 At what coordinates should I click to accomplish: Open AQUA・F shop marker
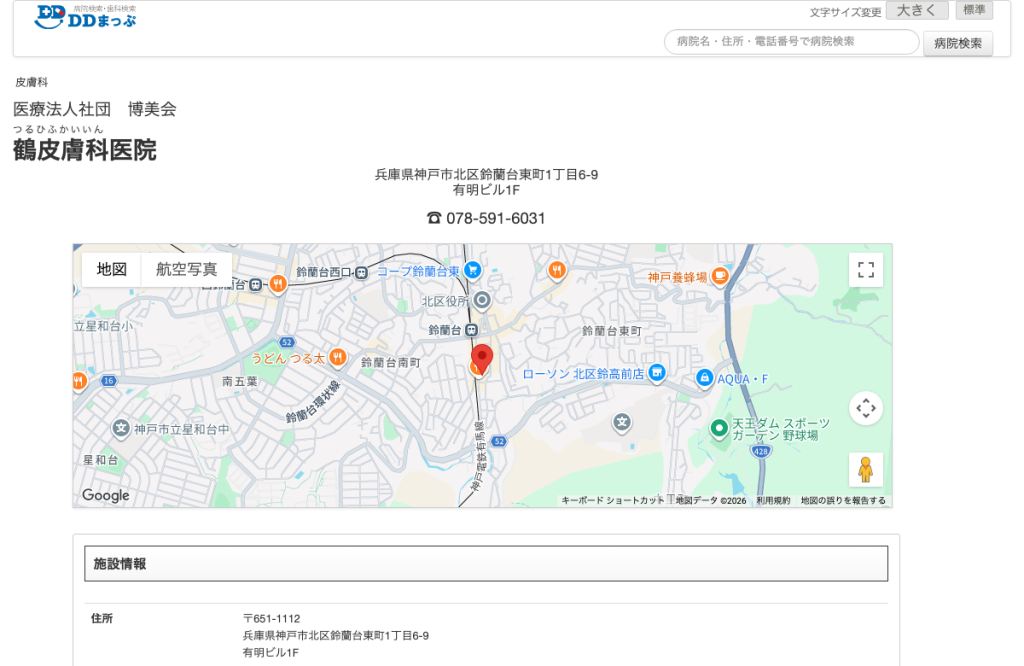[704, 378]
